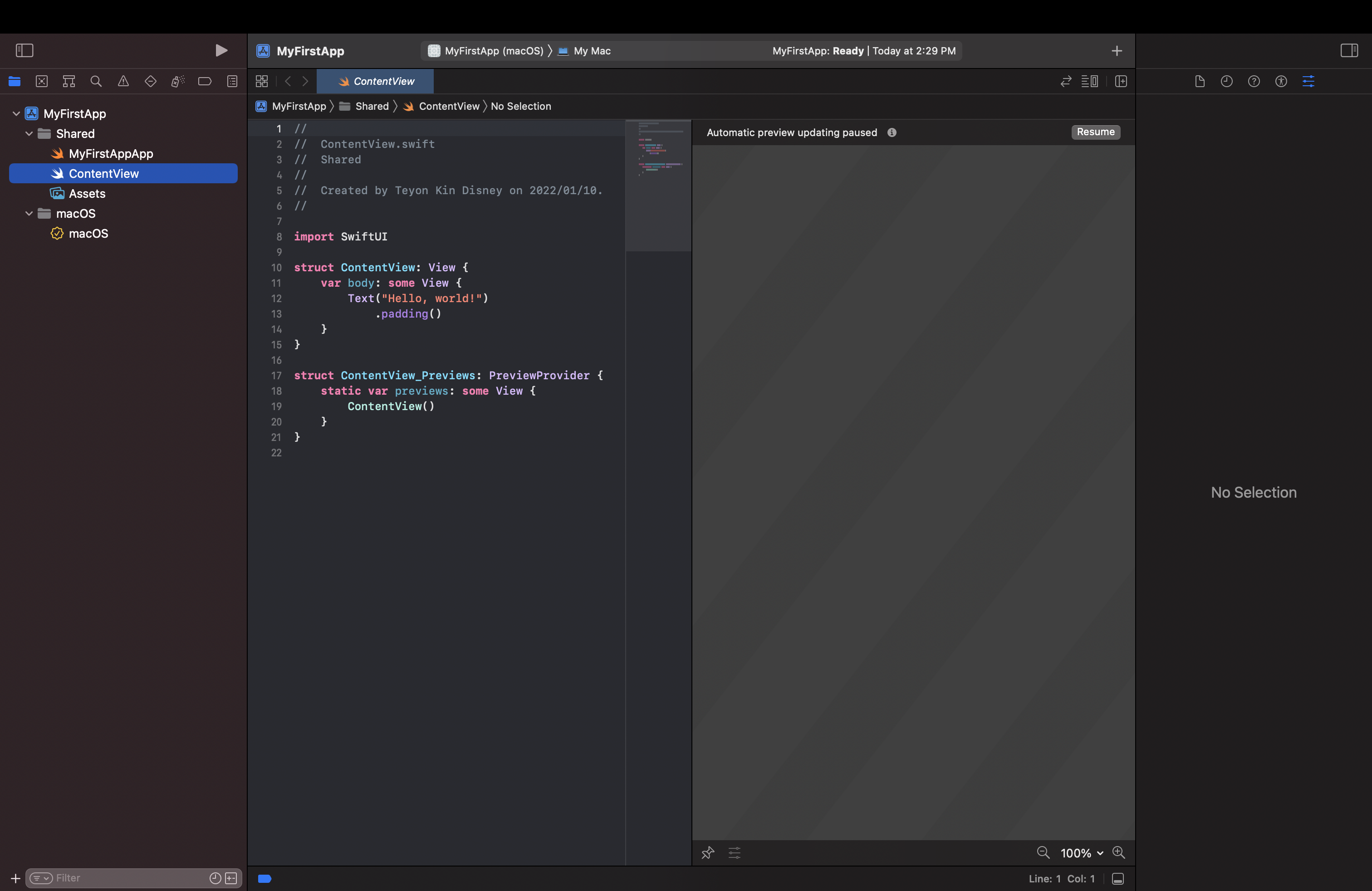The height and width of the screenshot is (891, 1372).
Task: Open the Report navigator
Action: point(232,81)
